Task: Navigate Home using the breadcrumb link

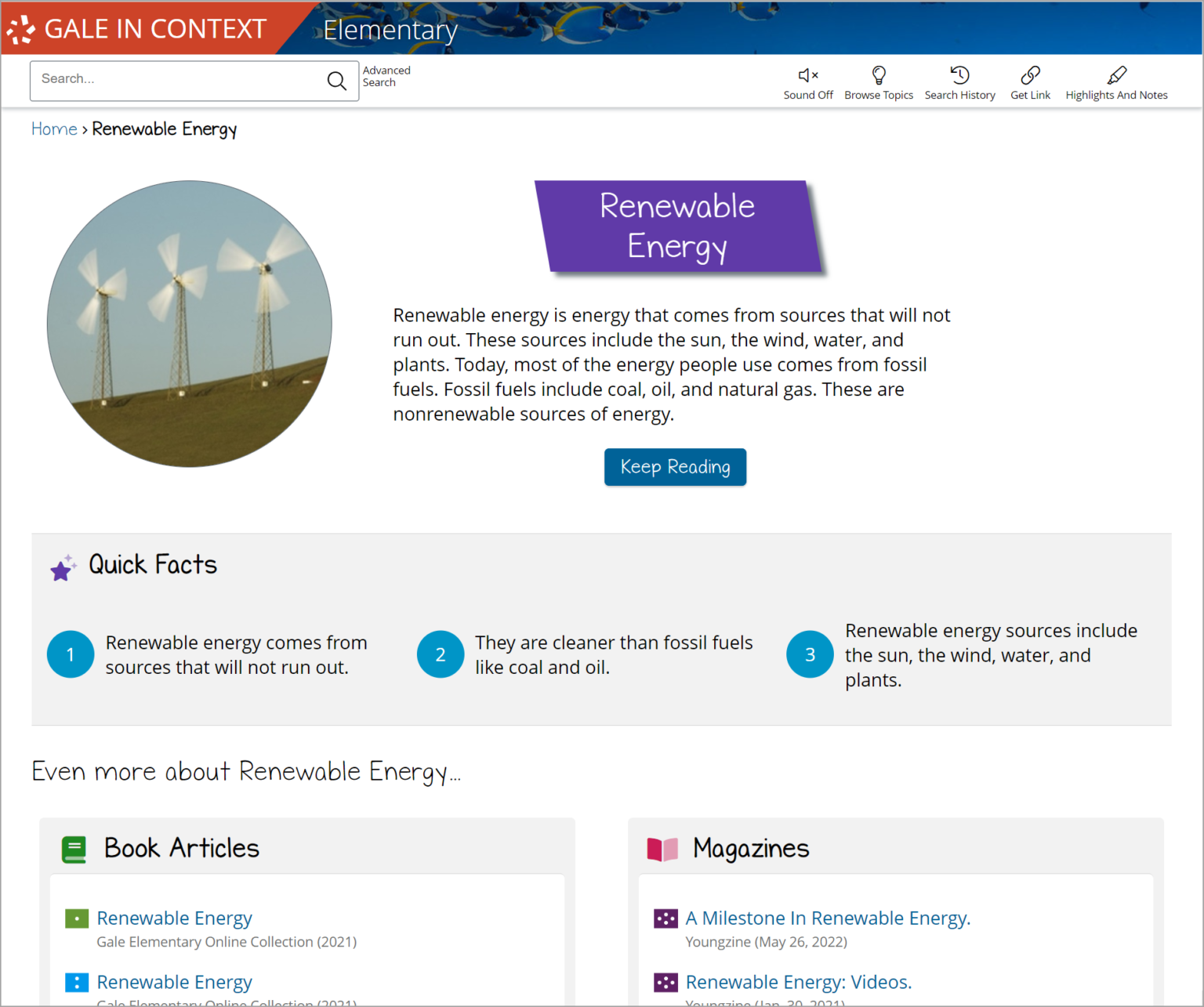Action: [x=54, y=129]
